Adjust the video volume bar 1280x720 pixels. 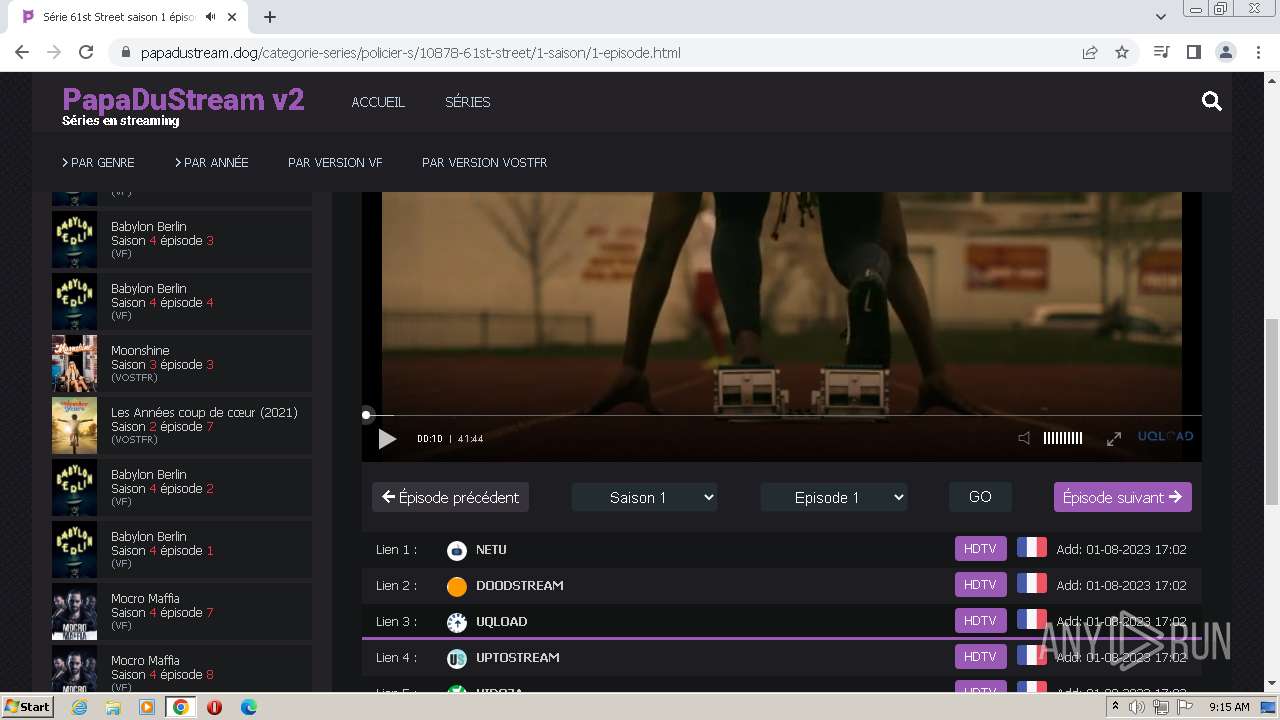coord(1063,438)
